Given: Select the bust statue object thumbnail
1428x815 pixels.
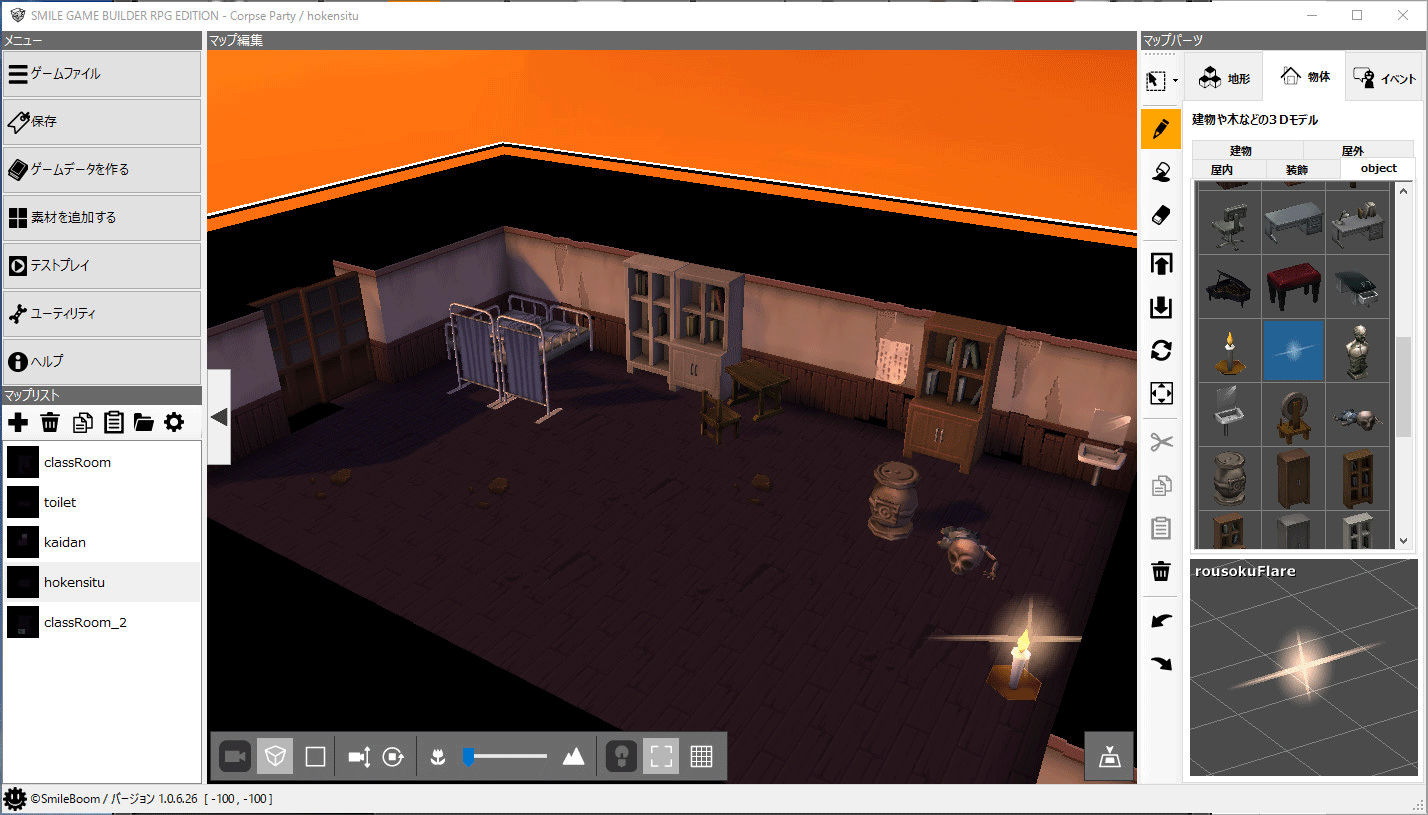Looking at the screenshot, I should pos(1358,351).
